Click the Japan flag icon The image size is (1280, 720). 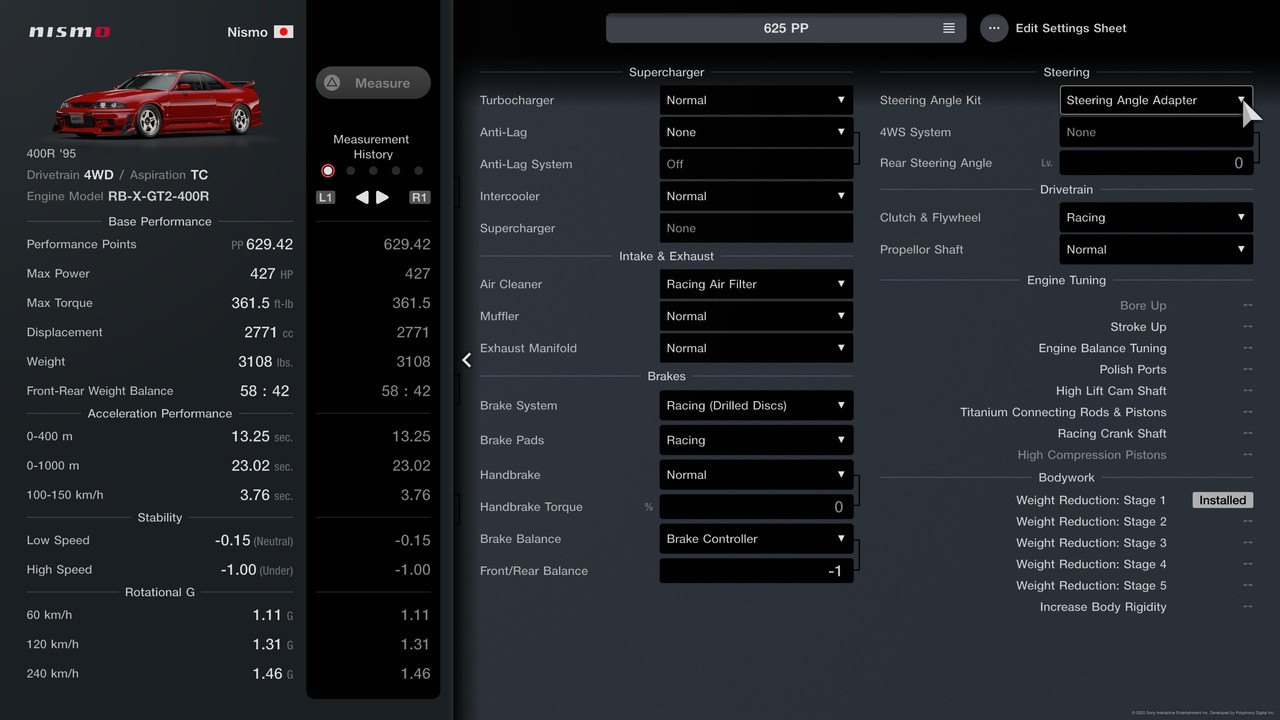tap(283, 32)
